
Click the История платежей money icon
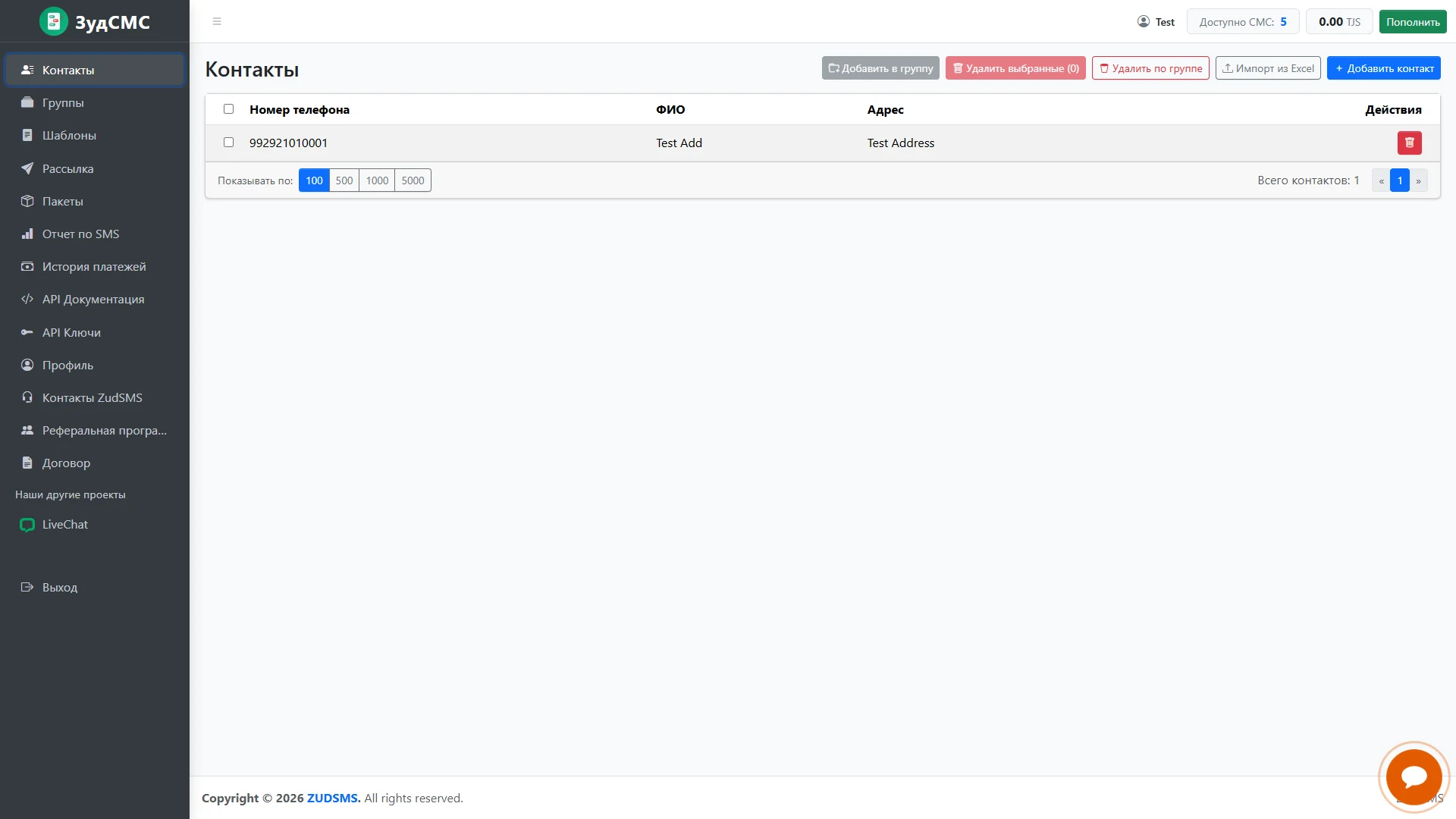click(27, 266)
